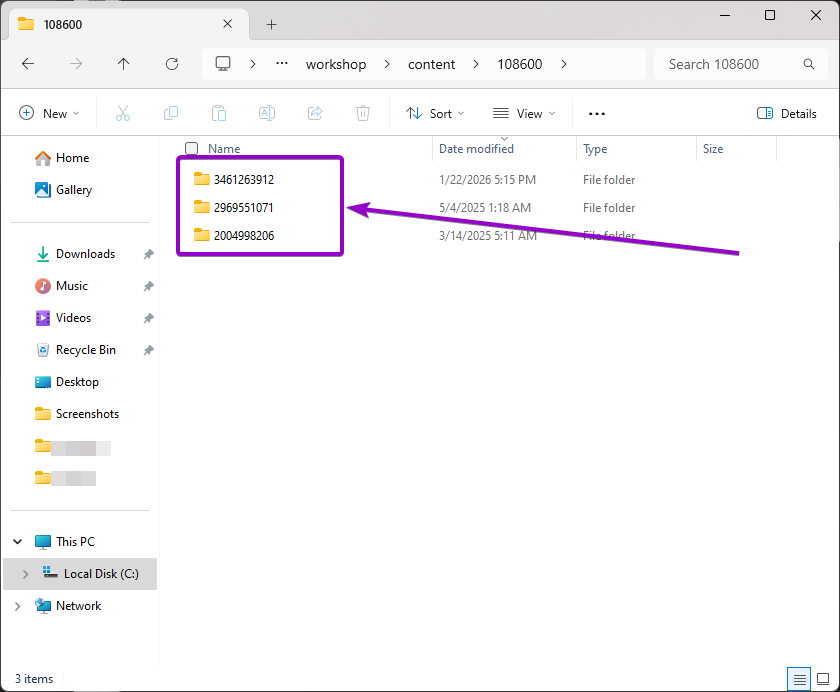This screenshot has height=692, width=840.
Task: Click the Share icon in the toolbar
Action: pos(314,113)
